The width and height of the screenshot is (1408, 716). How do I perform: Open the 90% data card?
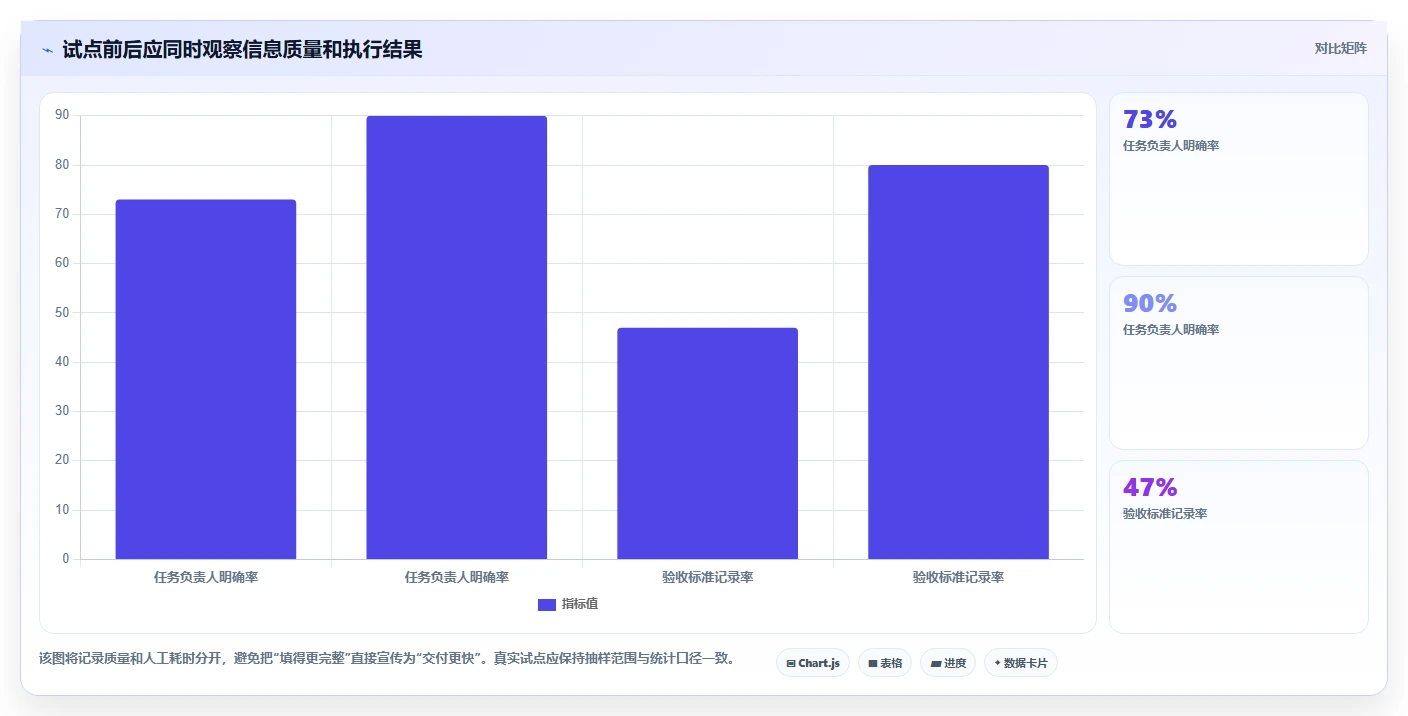tap(1238, 363)
